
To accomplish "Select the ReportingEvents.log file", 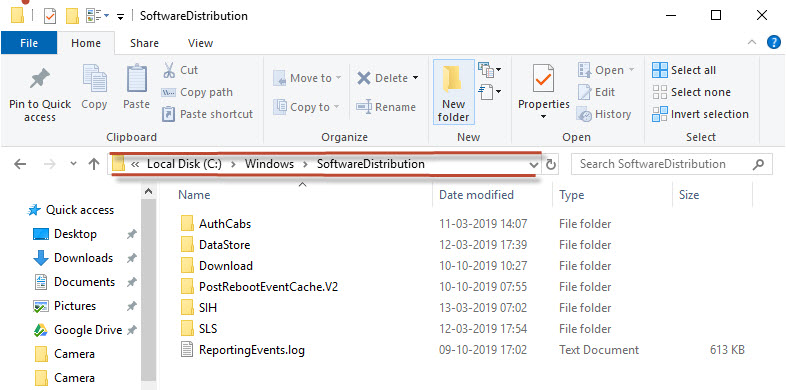I will coord(242,350).
